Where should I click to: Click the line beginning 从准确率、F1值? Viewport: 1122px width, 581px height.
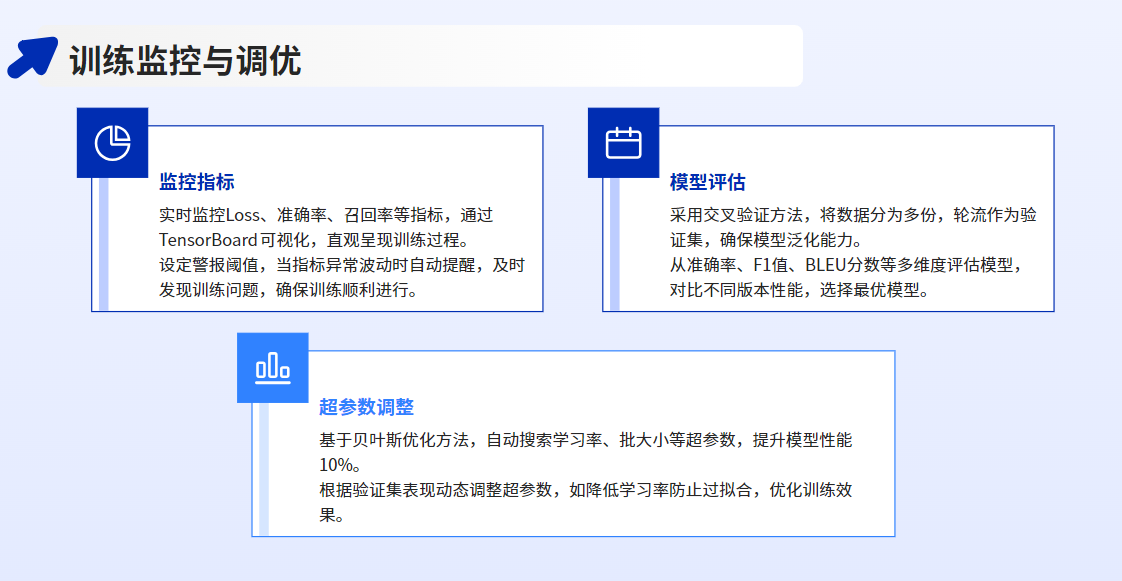[x=848, y=265]
